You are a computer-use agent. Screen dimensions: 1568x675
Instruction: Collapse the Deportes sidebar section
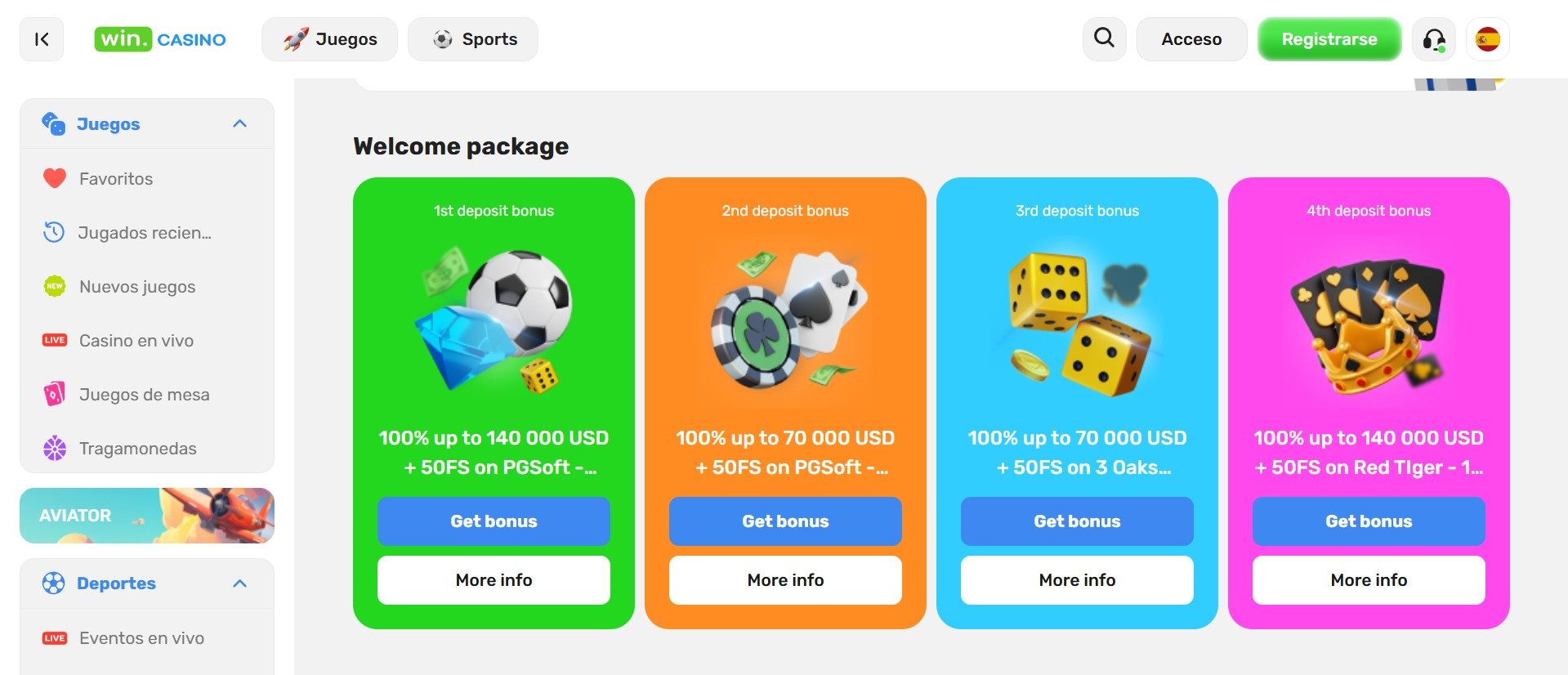239,583
